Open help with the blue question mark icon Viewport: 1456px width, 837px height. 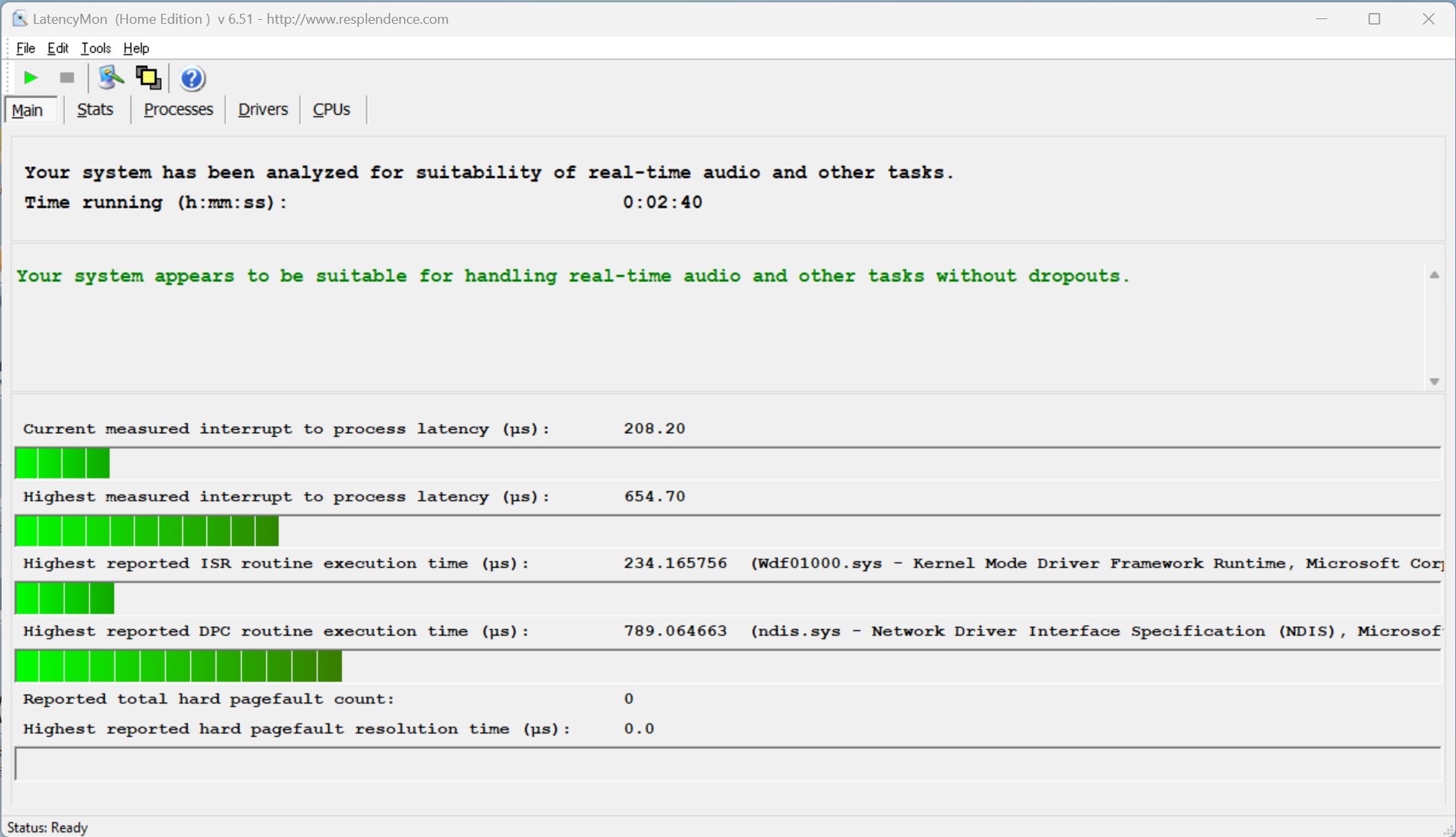click(x=192, y=78)
